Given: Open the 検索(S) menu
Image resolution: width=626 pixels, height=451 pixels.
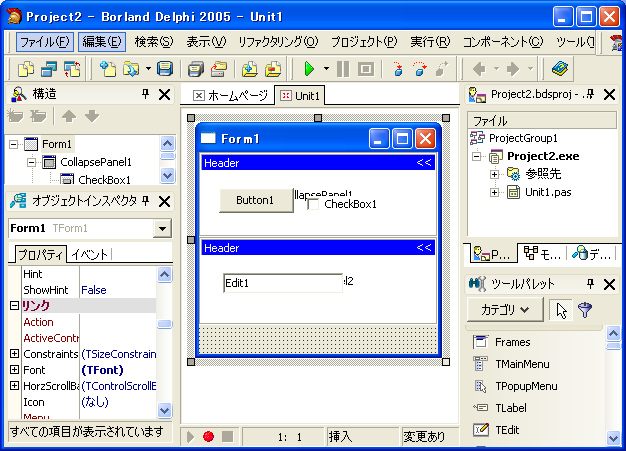Looking at the screenshot, I should point(154,42).
